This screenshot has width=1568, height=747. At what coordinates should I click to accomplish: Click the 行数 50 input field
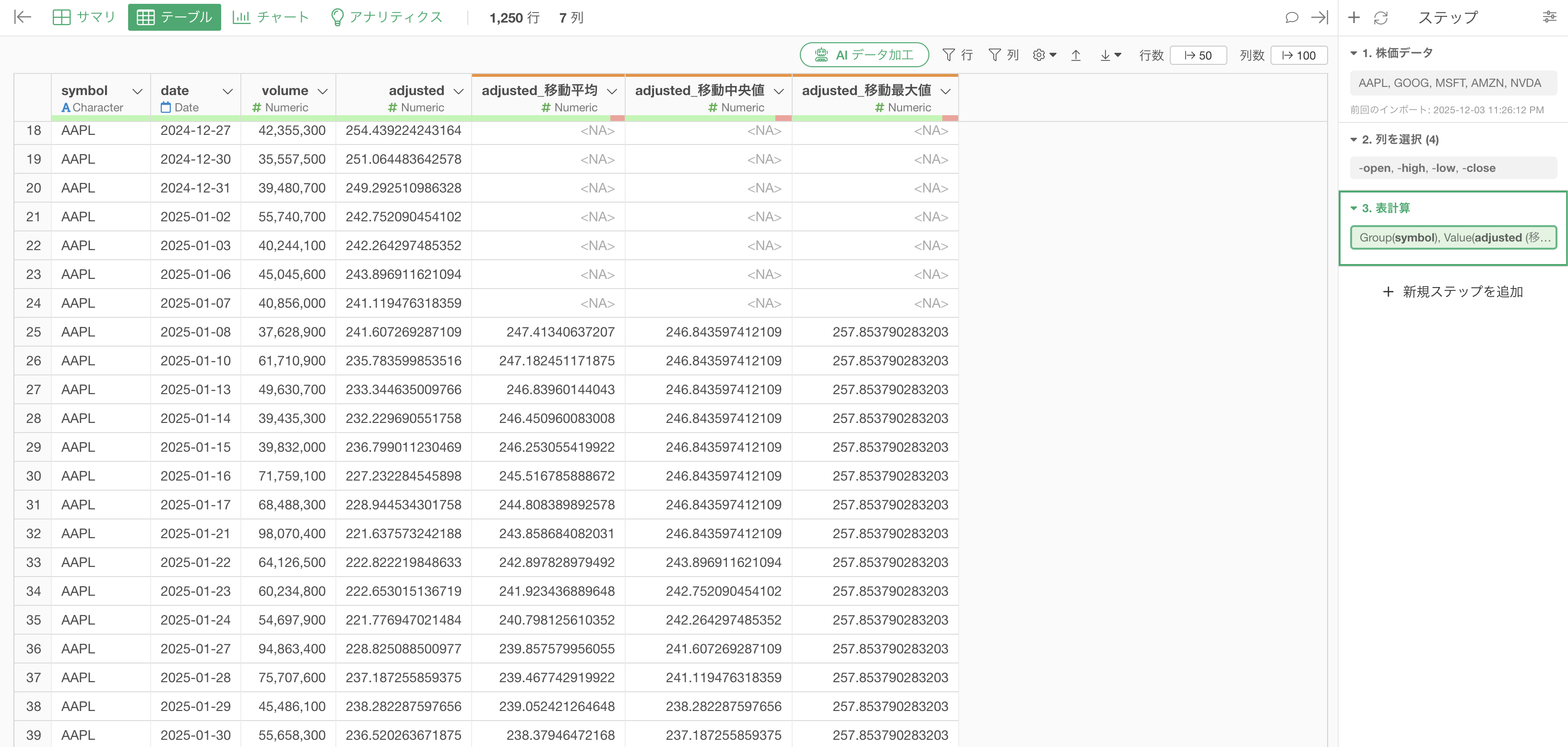(x=1197, y=55)
